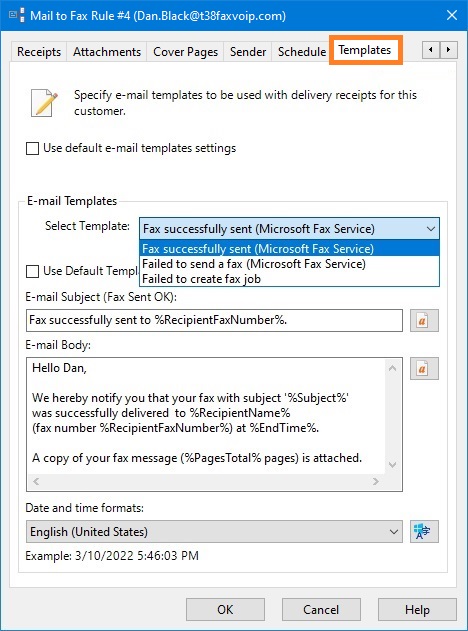
Task: Click the right tab scroll arrow
Action: [448, 50]
